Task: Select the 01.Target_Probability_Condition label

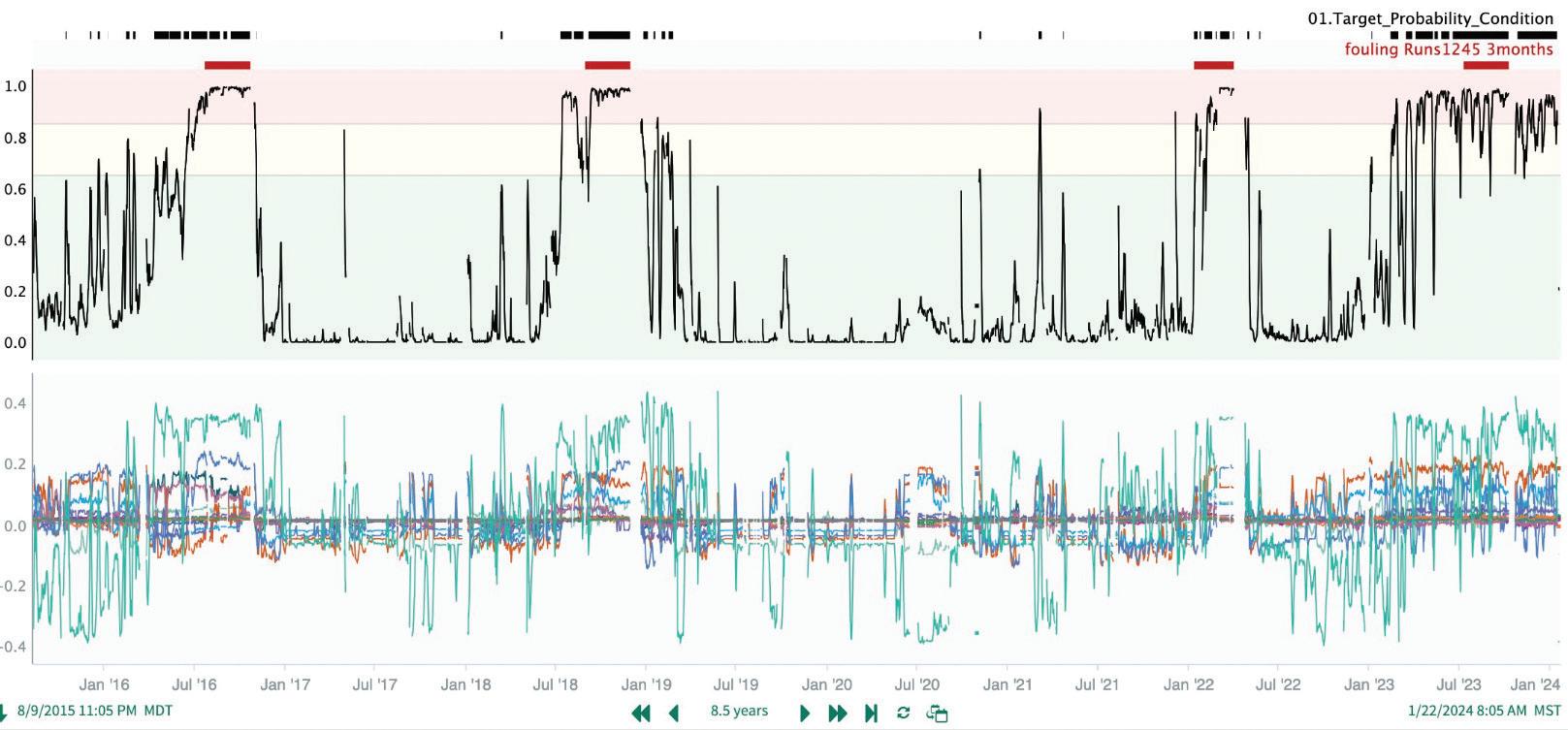Action: [x=1430, y=18]
